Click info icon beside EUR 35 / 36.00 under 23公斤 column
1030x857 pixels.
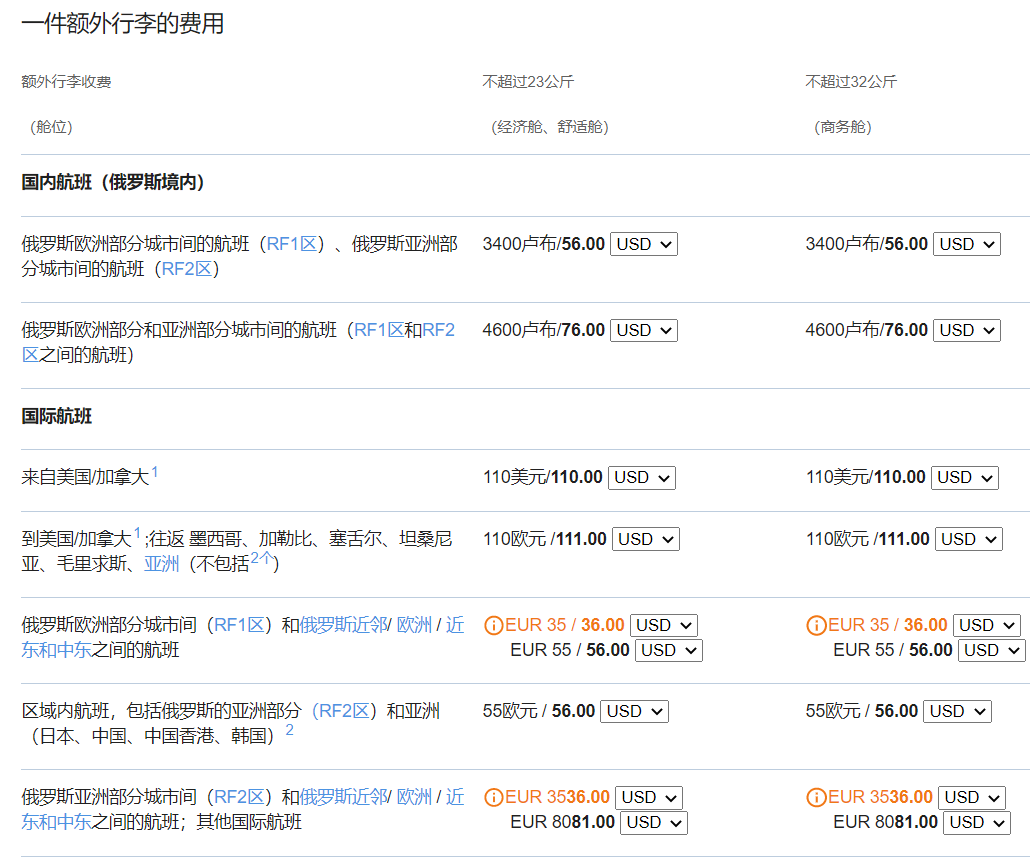coord(493,626)
